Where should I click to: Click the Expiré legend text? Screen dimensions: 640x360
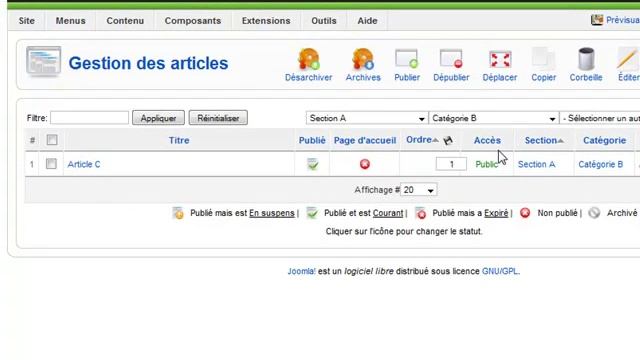click(496, 213)
